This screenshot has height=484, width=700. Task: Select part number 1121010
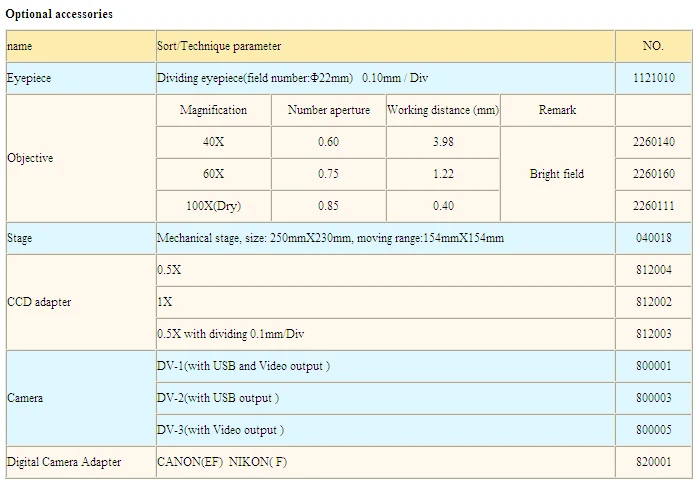653,78
